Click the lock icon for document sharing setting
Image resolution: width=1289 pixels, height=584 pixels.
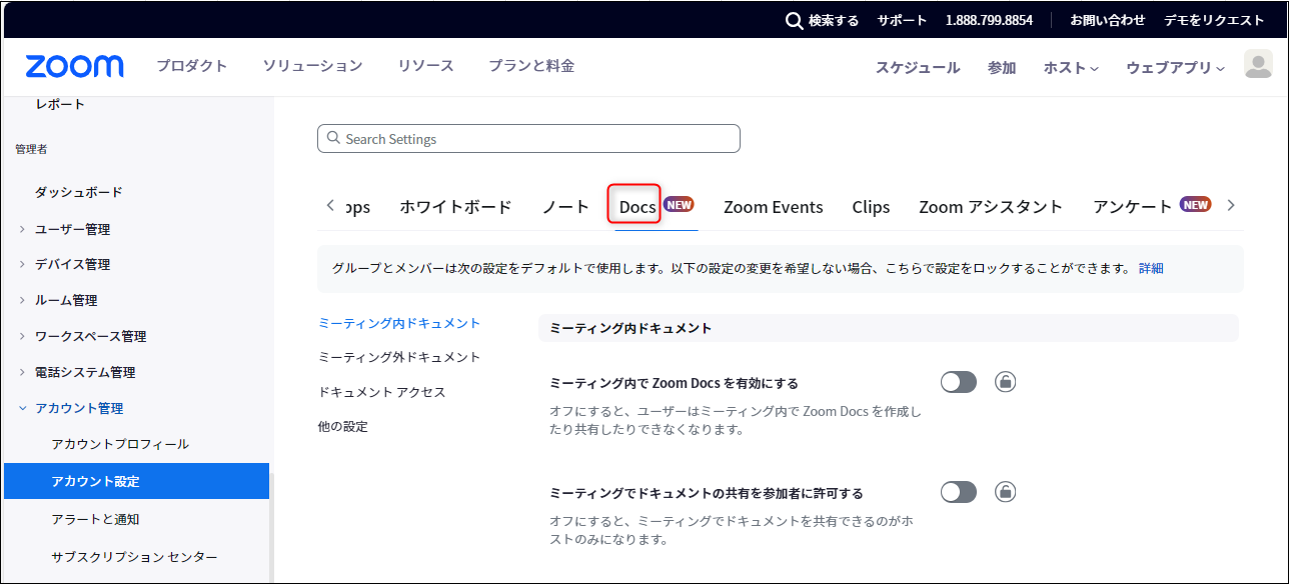1005,491
